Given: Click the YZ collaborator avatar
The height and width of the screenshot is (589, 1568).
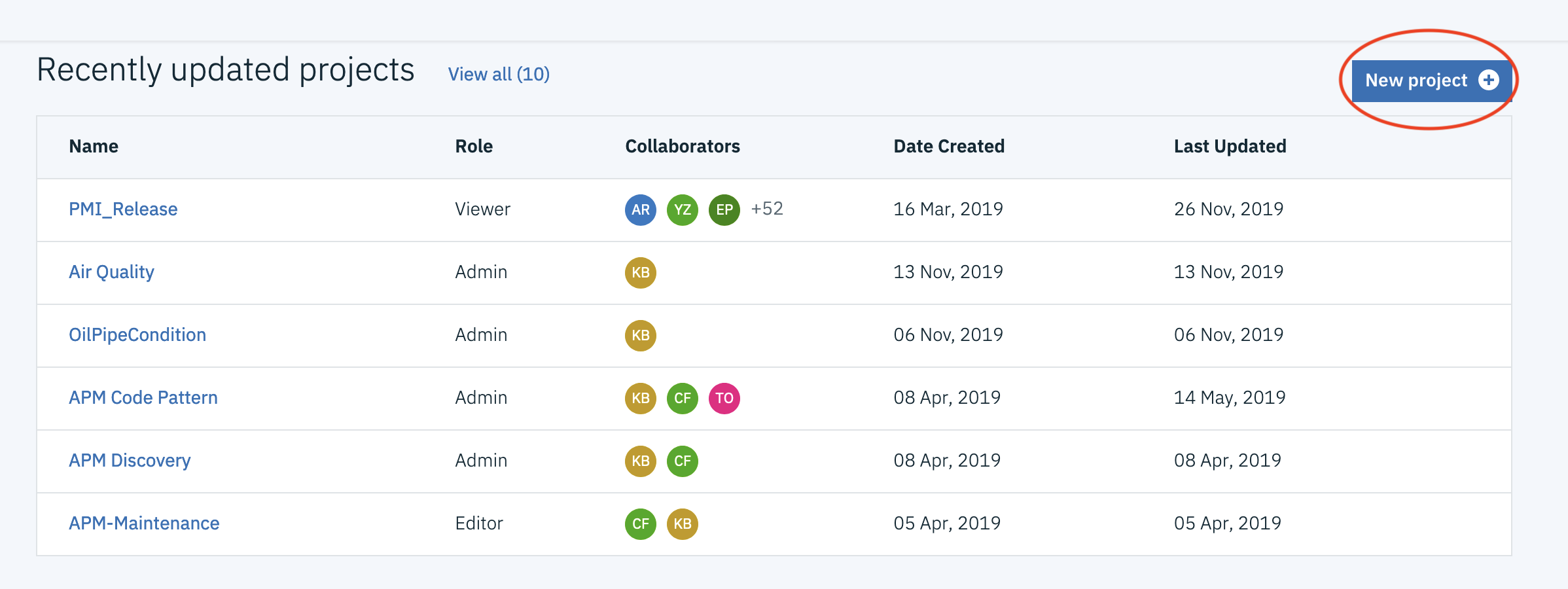Looking at the screenshot, I should (x=683, y=210).
